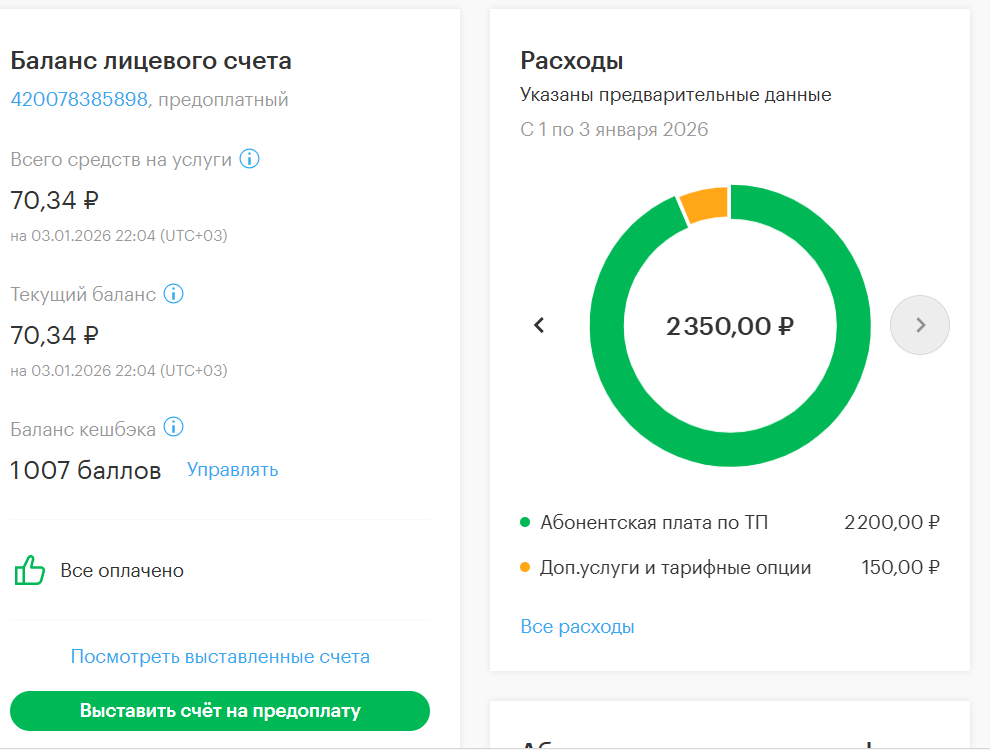This screenshot has width=990, height=750.
Task: Click "Абонентская плата по ТП" legend label
Action: [654, 522]
